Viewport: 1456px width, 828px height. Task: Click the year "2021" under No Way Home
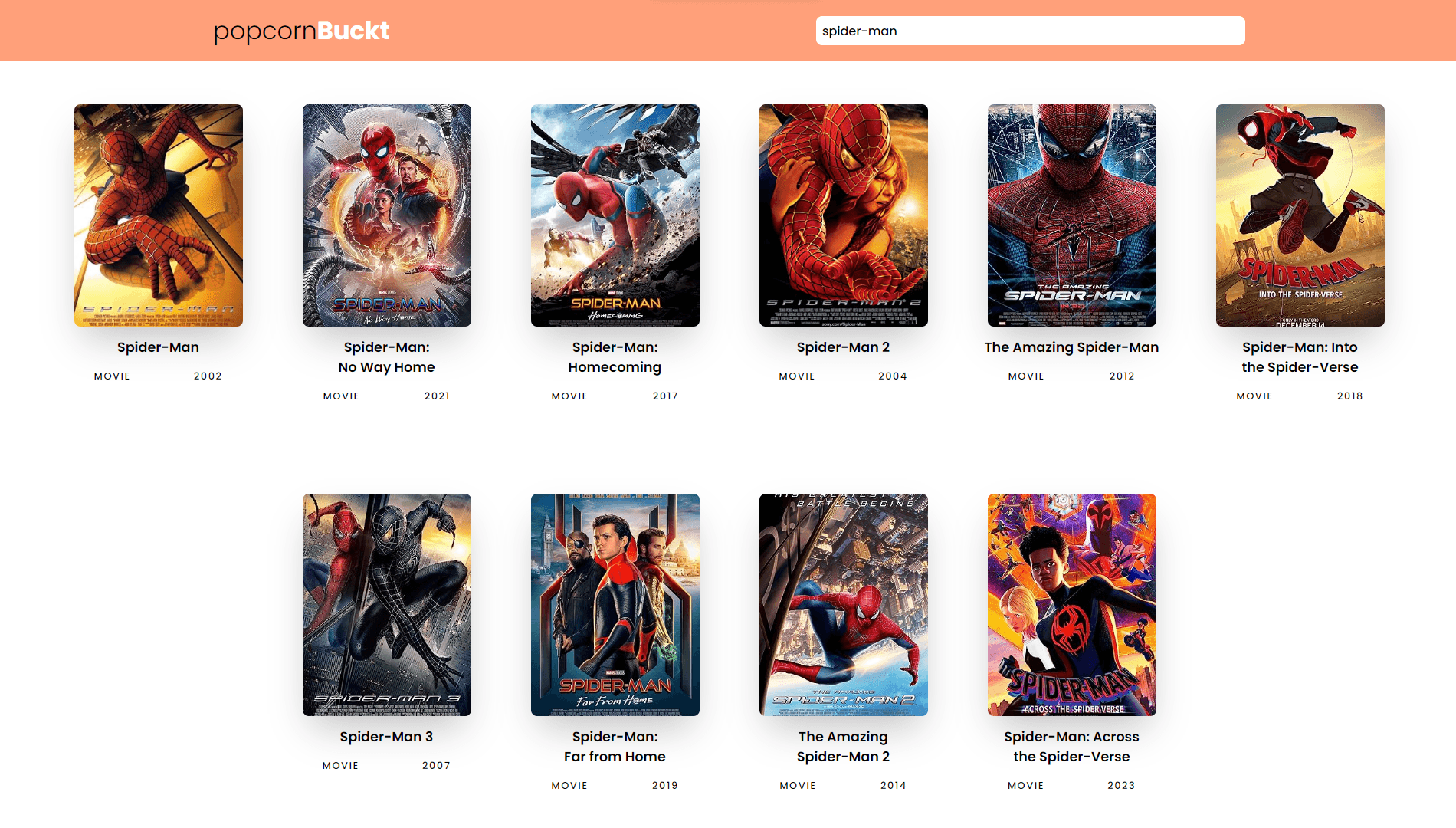[x=437, y=396]
